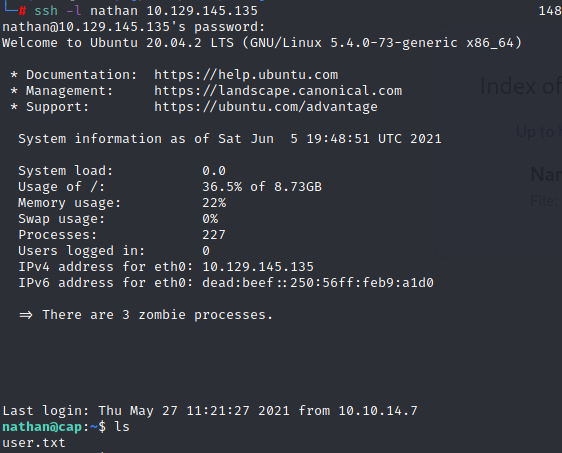The height and width of the screenshot is (453, 562).
Task: Click the user.txt file name output
Action: [x=34, y=443]
